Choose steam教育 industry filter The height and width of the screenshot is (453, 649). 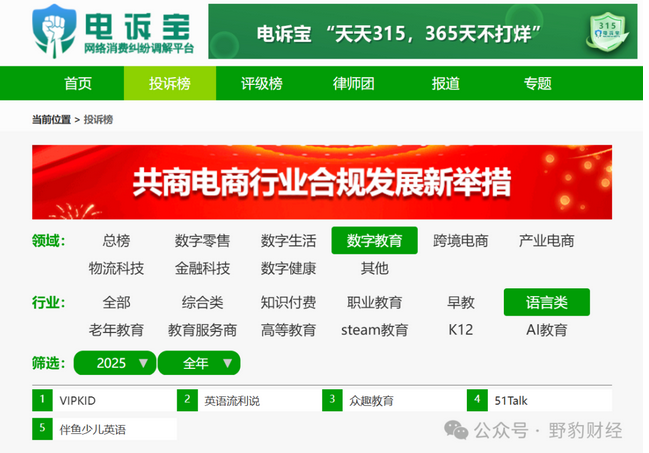pos(375,330)
